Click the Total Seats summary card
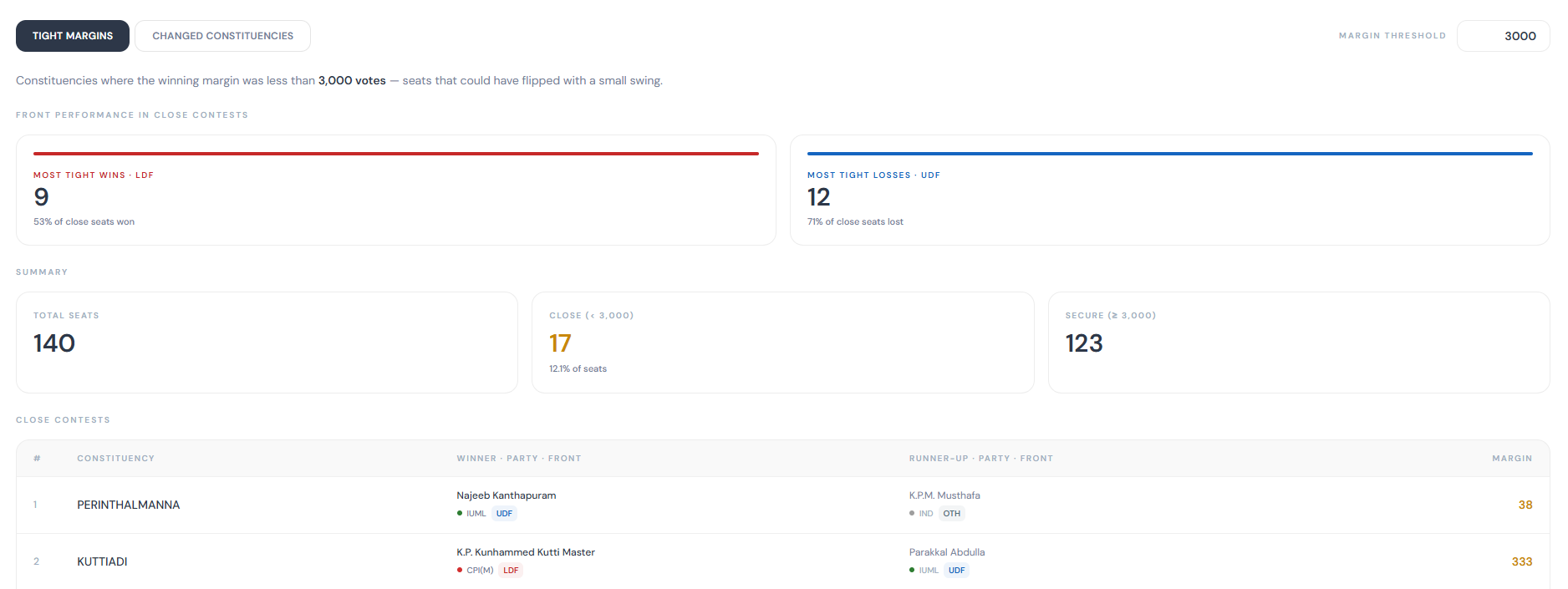This screenshot has height=589, width=1568. pyautogui.click(x=267, y=343)
